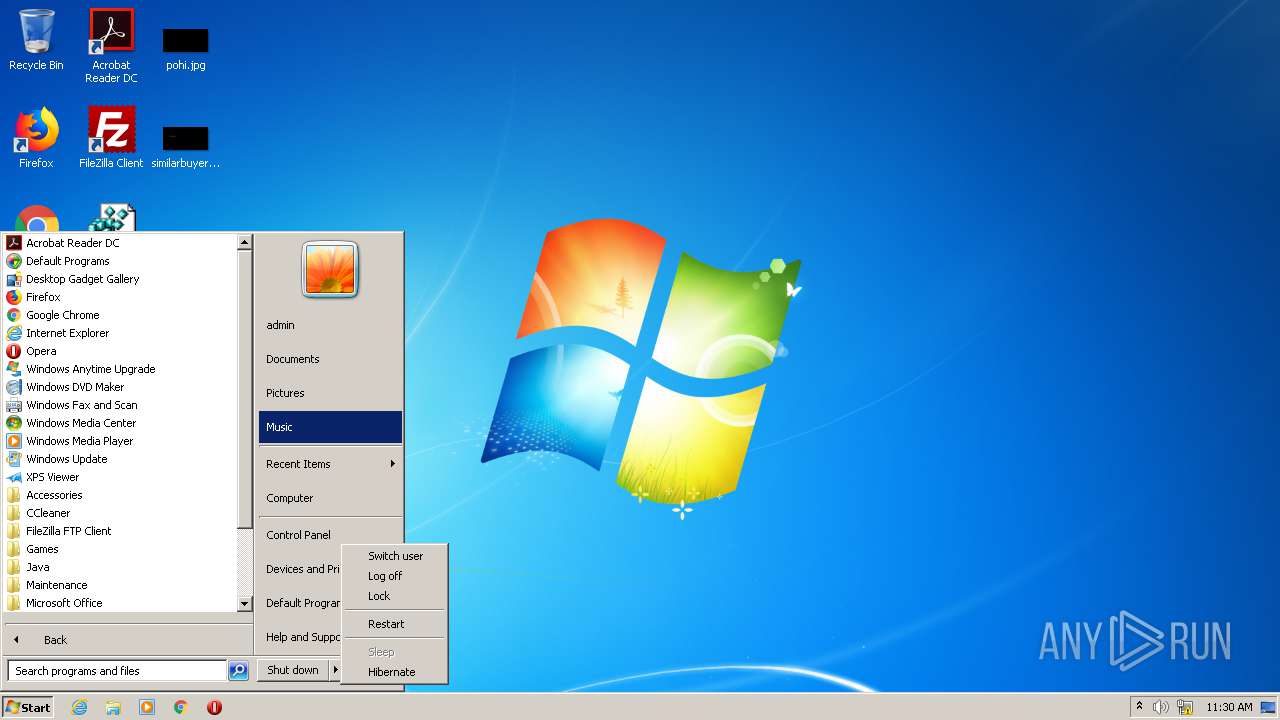Viewport: 1280px width, 720px height.
Task: Click Windows Update icon in list
Action: click(14, 459)
